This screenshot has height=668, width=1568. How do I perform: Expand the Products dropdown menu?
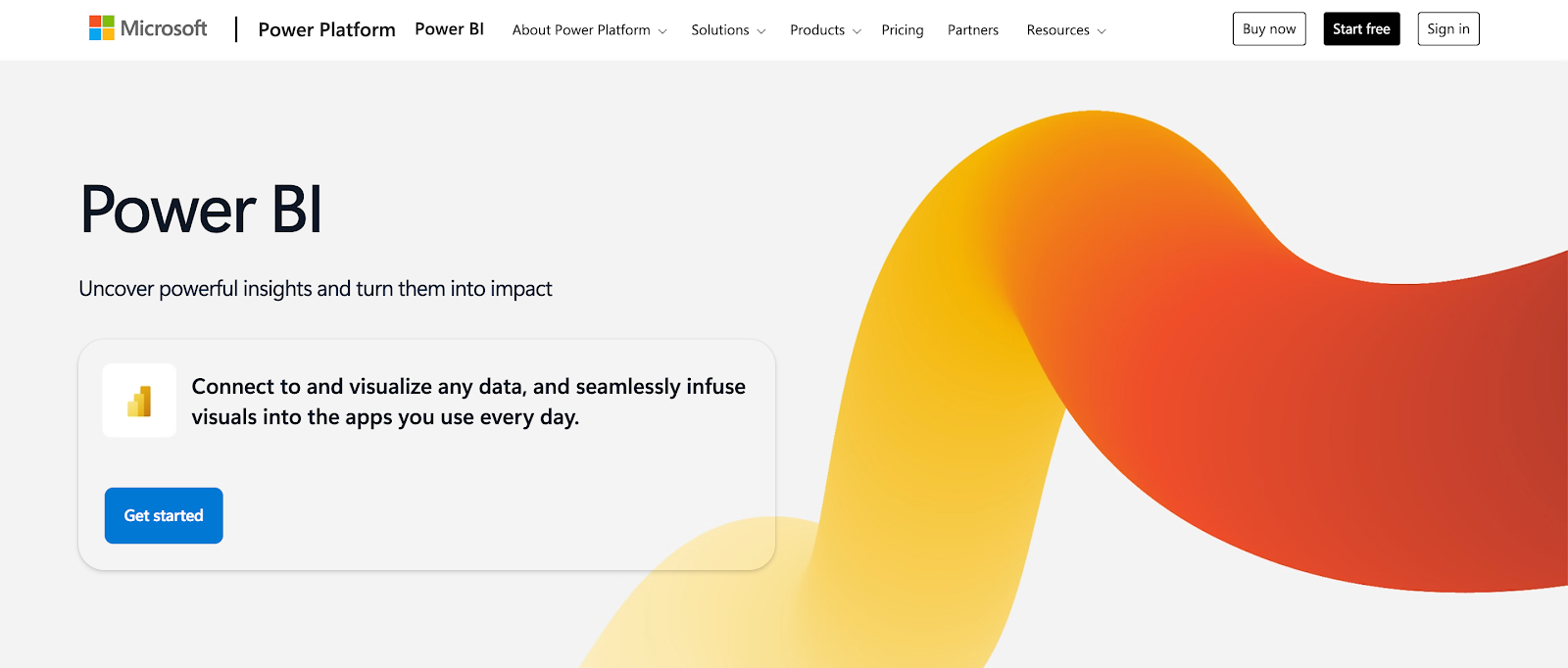click(x=825, y=30)
